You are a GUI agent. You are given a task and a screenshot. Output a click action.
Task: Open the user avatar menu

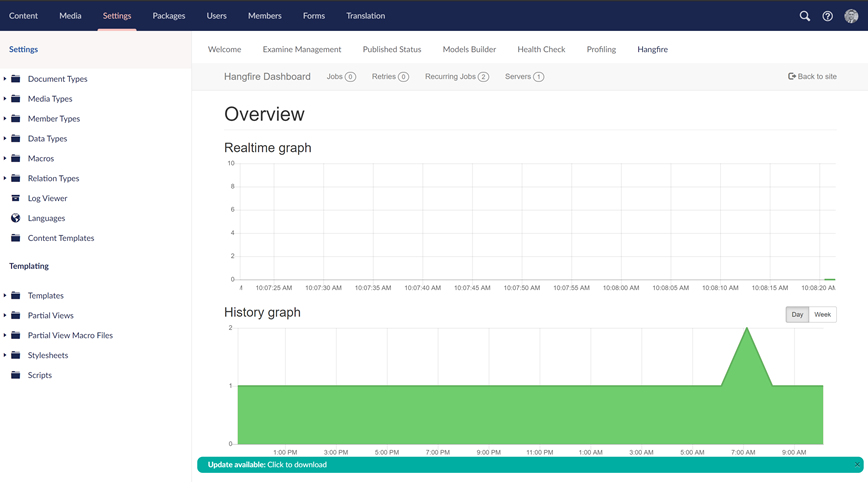click(x=851, y=16)
